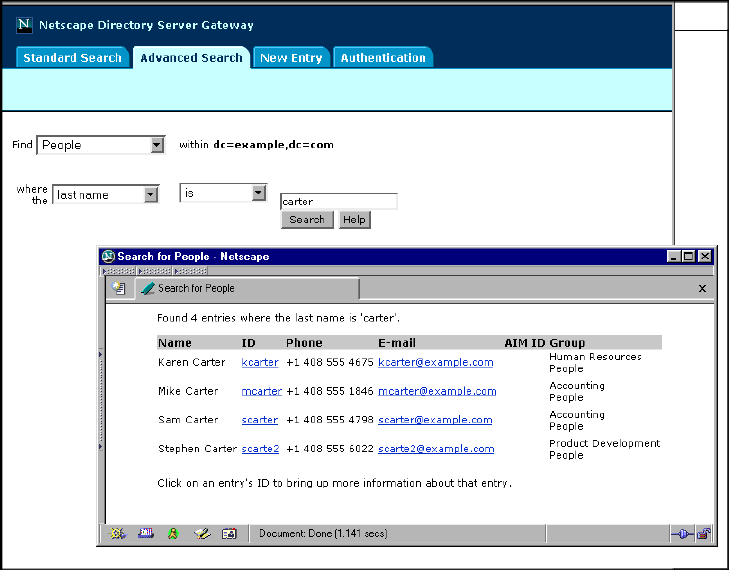Image resolution: width=729 pixels, height=570 pixels.
Task: Click the 'Phone' column header
Action: click(304, 343)
